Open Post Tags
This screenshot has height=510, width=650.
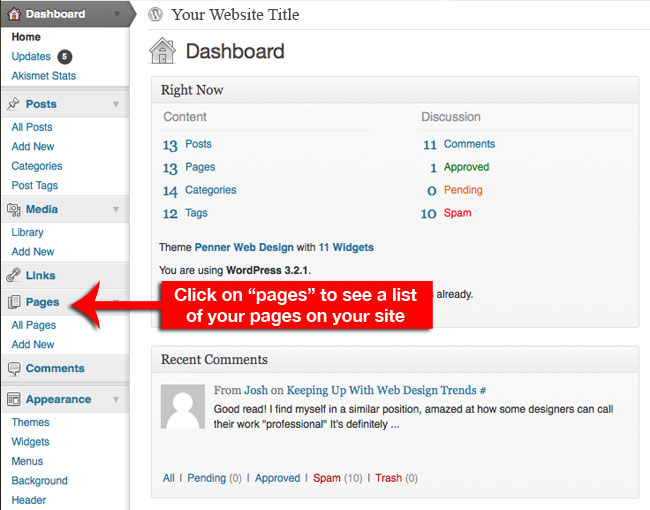[x=35, y=185]
